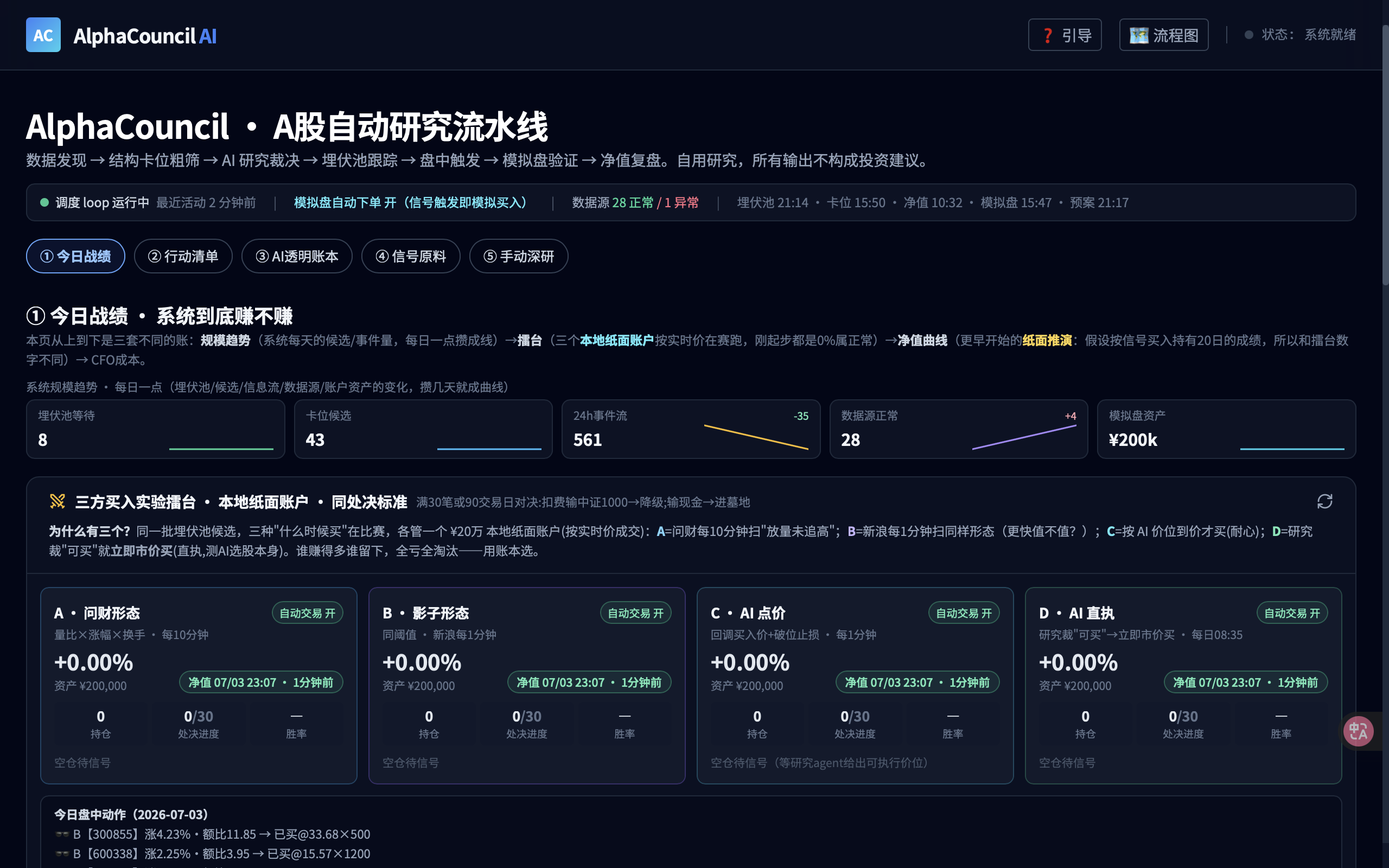Viewport: 1389px width, 868px height.
Task: Click the crossed swords icon beside 三方买入实验擂台
Action: (58, 502)
